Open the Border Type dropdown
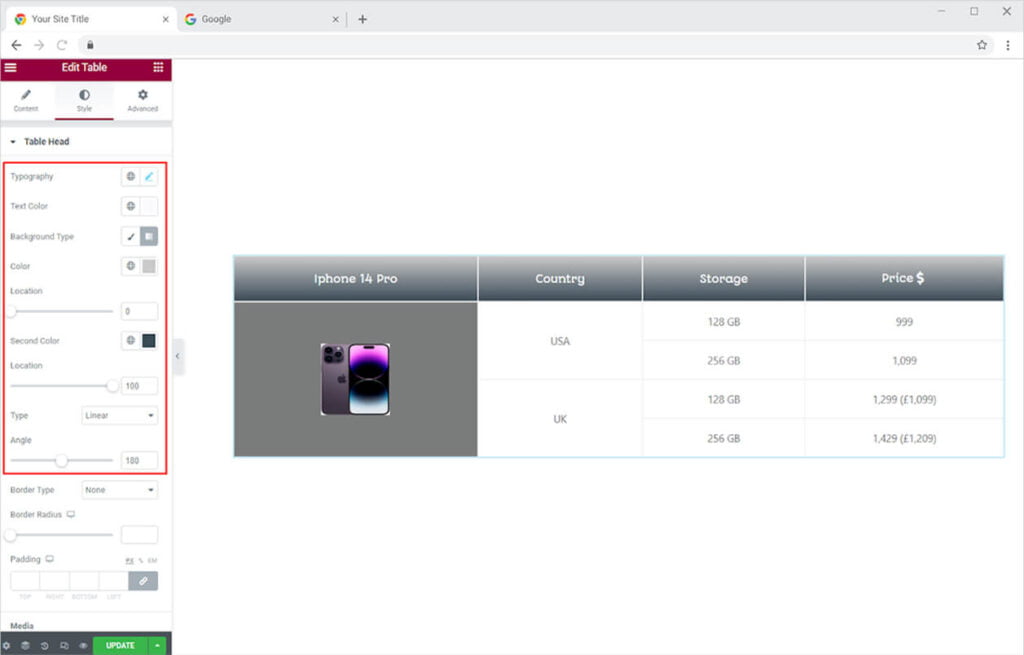Viewport: 1024px width, 655px height. (x=119, y=490)
